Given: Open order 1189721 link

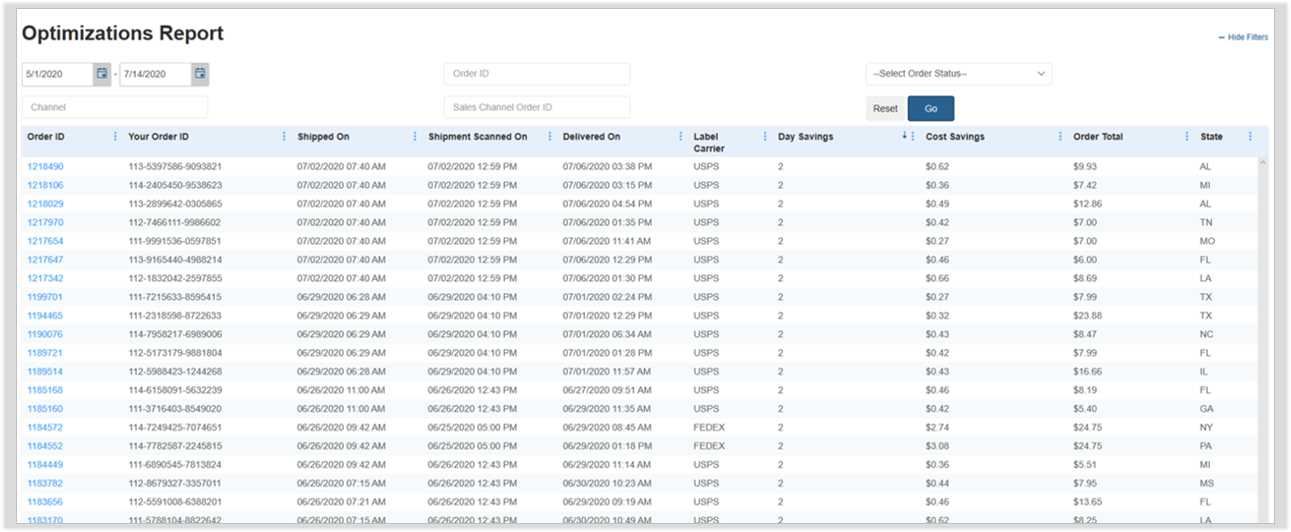Looking at the screenshot, I should coord(45,353).
